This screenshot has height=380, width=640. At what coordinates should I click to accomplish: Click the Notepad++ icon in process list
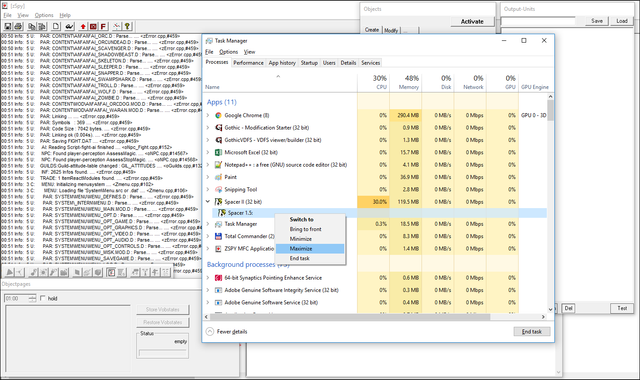click(x=218, y=164)
